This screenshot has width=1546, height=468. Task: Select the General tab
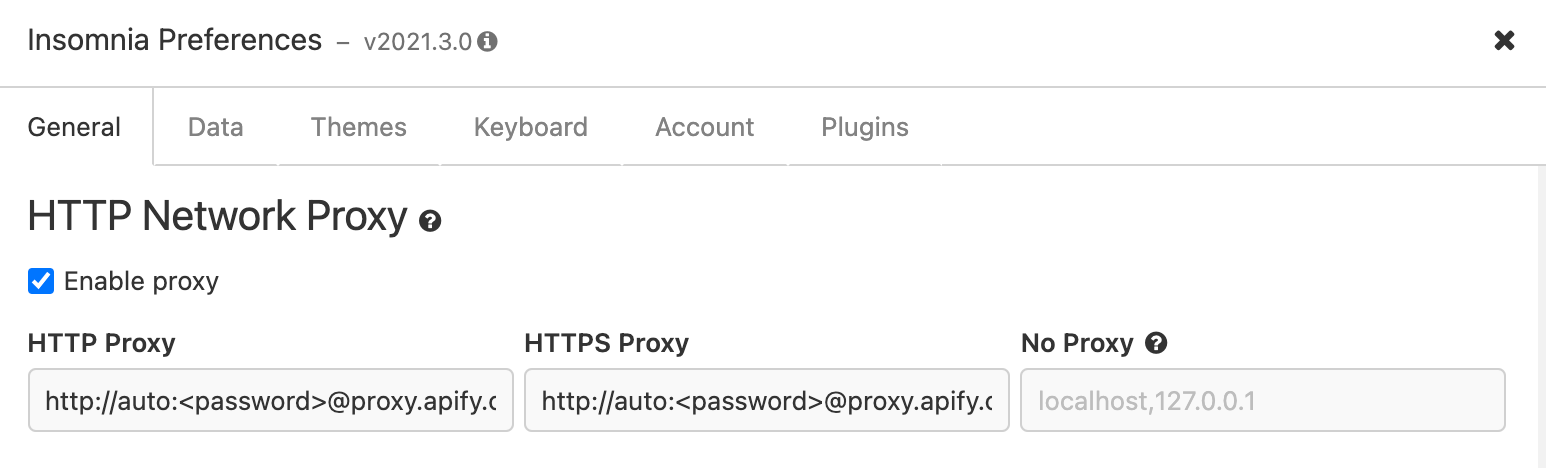tap(75, 127)
